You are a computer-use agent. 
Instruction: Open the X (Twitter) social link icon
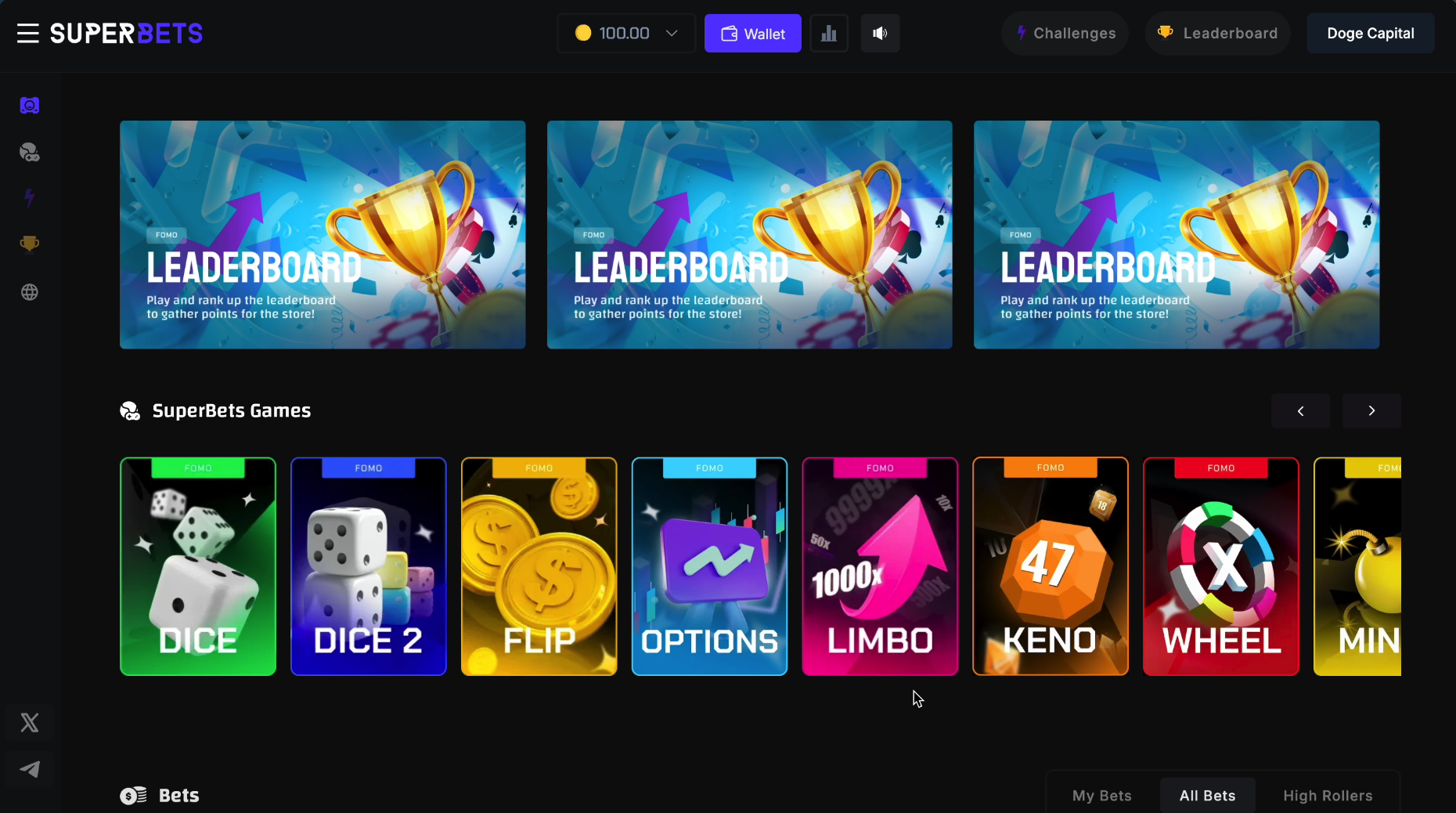click(x=30, y=722)
